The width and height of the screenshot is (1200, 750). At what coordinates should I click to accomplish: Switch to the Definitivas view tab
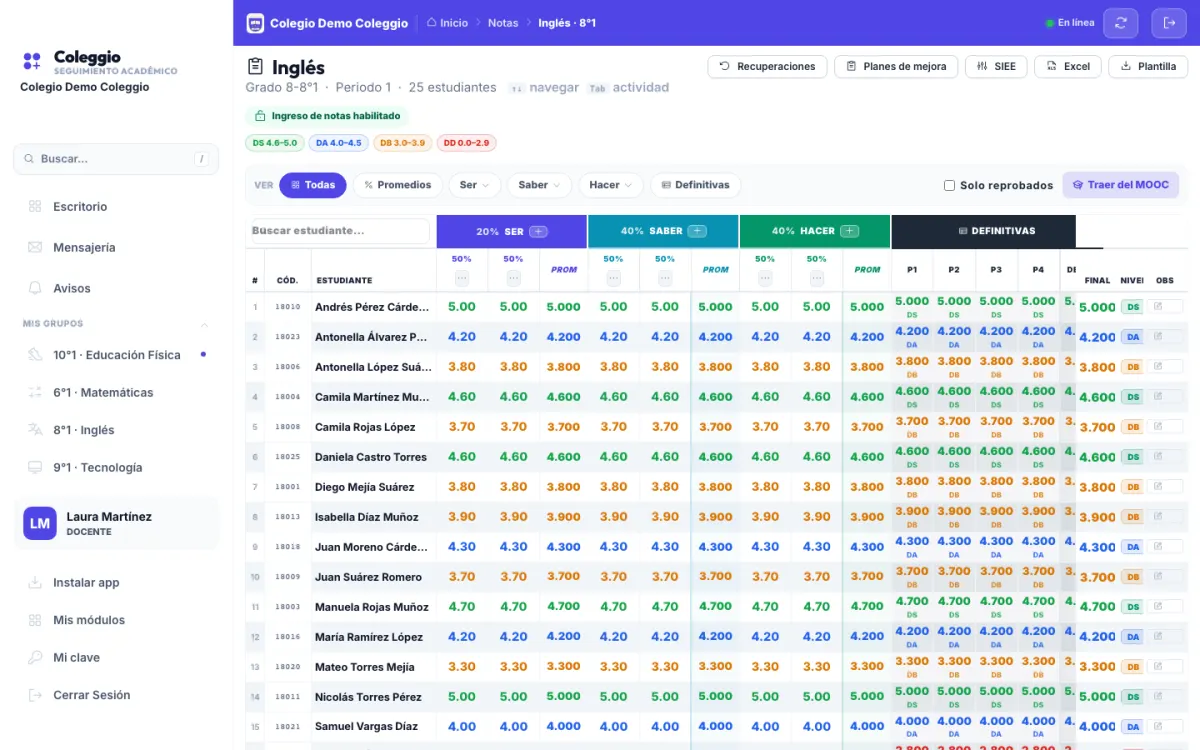[x=695, y=185]
